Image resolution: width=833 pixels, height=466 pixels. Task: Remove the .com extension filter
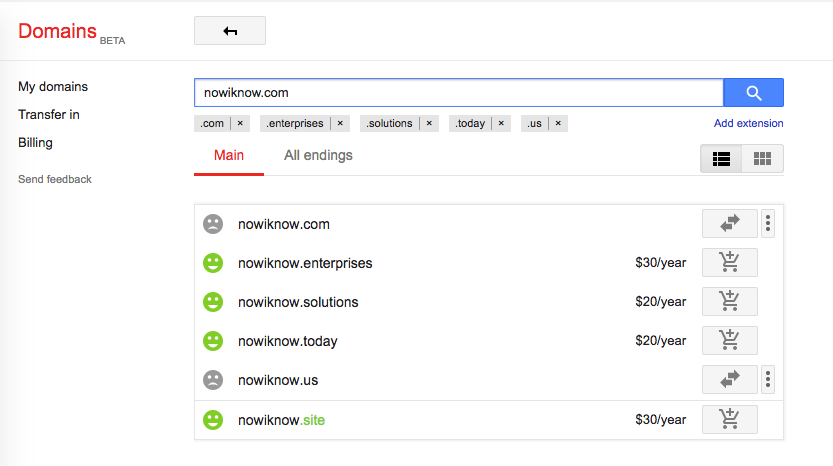(240, 123)
